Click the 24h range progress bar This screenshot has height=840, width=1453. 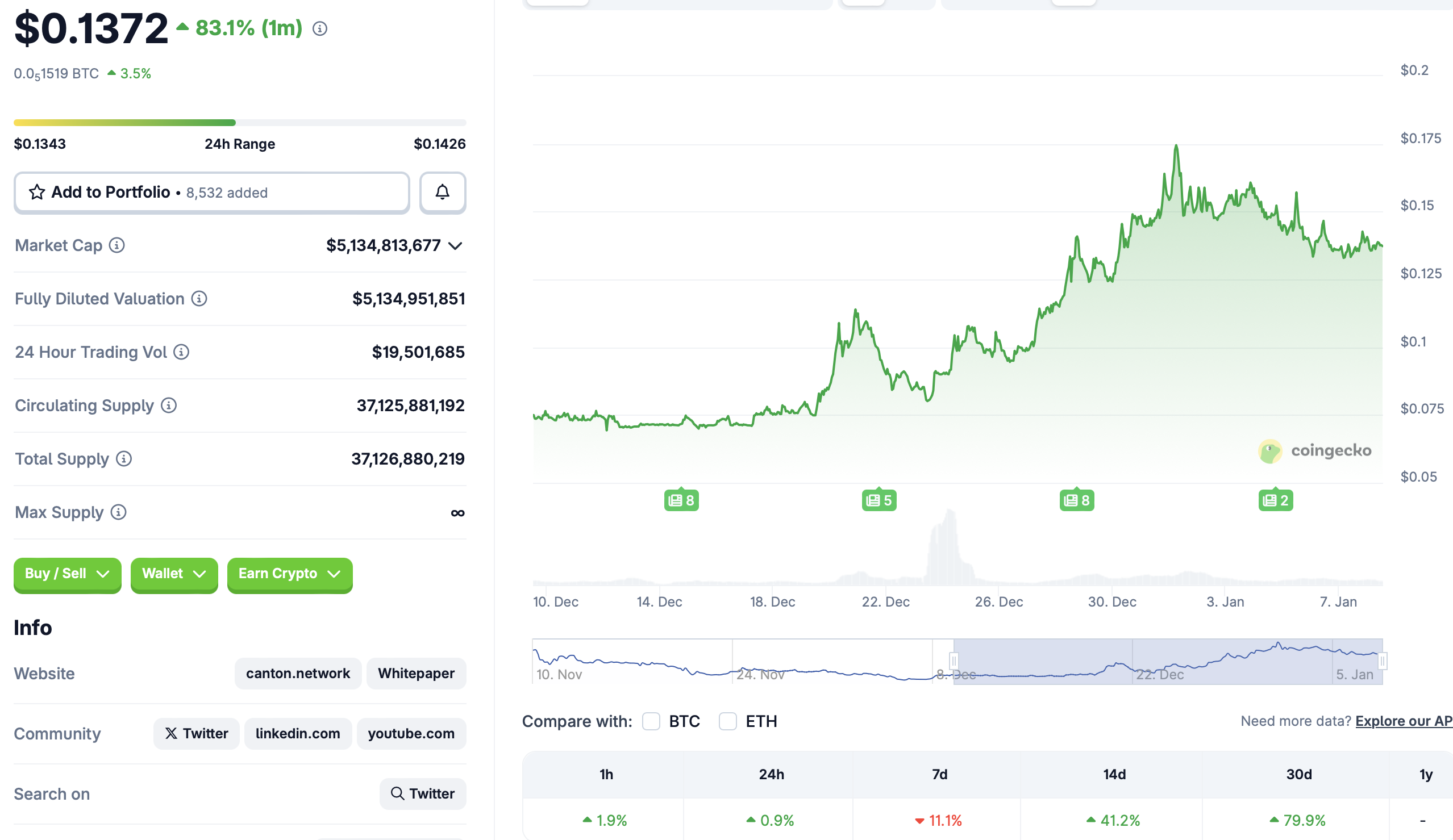pos(239,122)
